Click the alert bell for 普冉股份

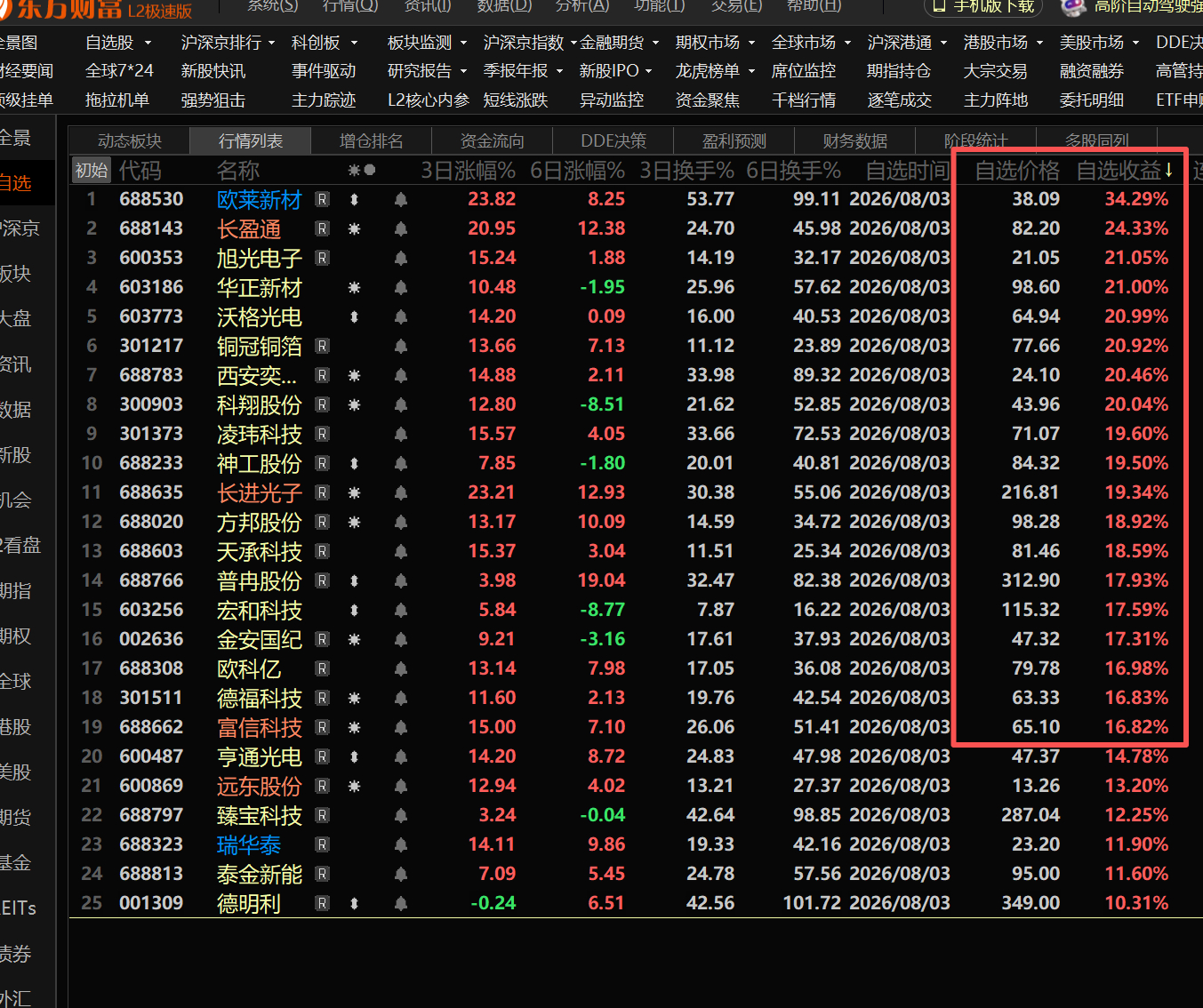click(x=401, y=581)
